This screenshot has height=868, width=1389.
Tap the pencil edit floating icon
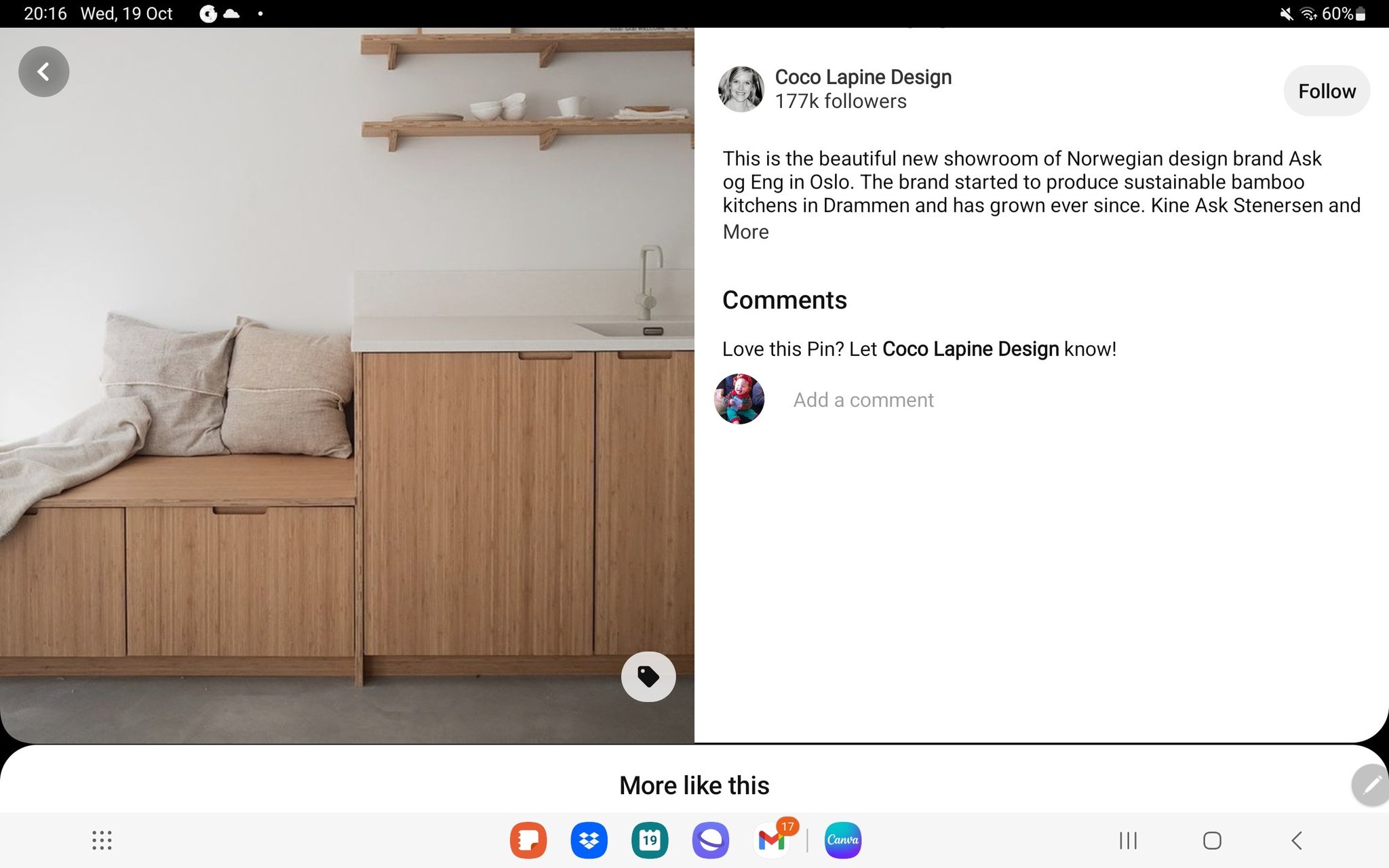click(x=1371, y=785)
